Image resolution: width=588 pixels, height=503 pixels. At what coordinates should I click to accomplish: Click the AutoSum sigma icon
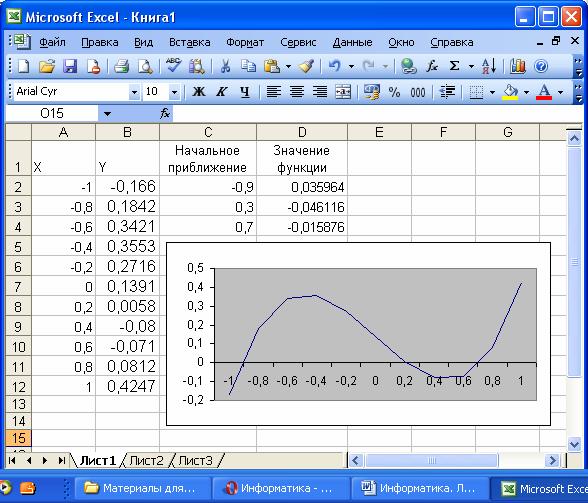pyautogui.click(x=454, y=66)
